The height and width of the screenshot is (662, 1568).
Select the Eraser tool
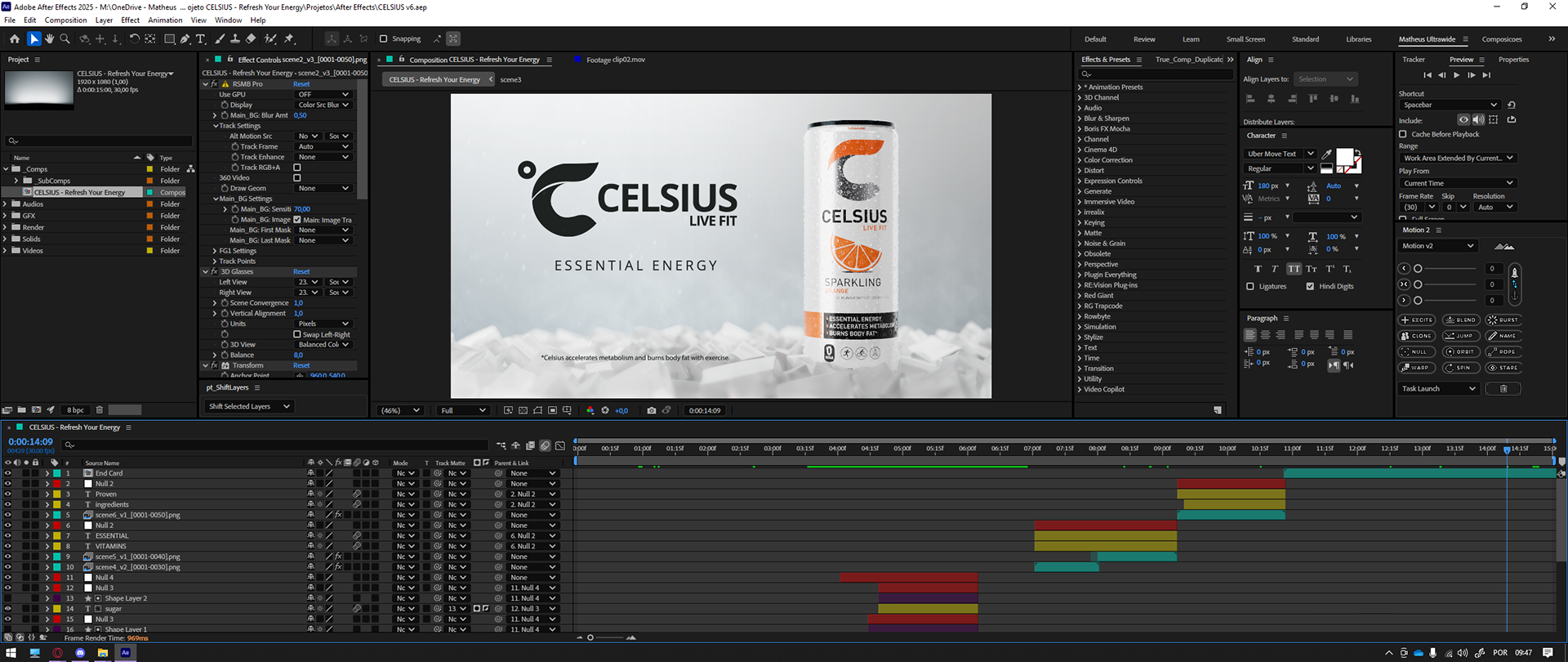[x=251, y=38]
